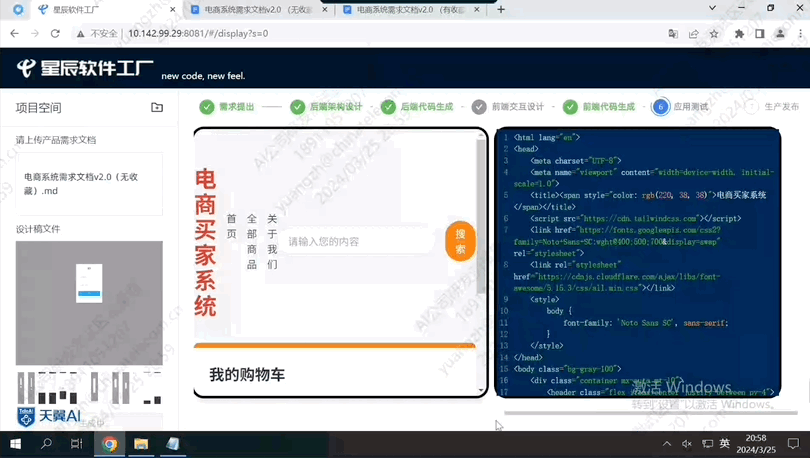
Task: Go back with the browser back arrow
Action: click(14, 34)
